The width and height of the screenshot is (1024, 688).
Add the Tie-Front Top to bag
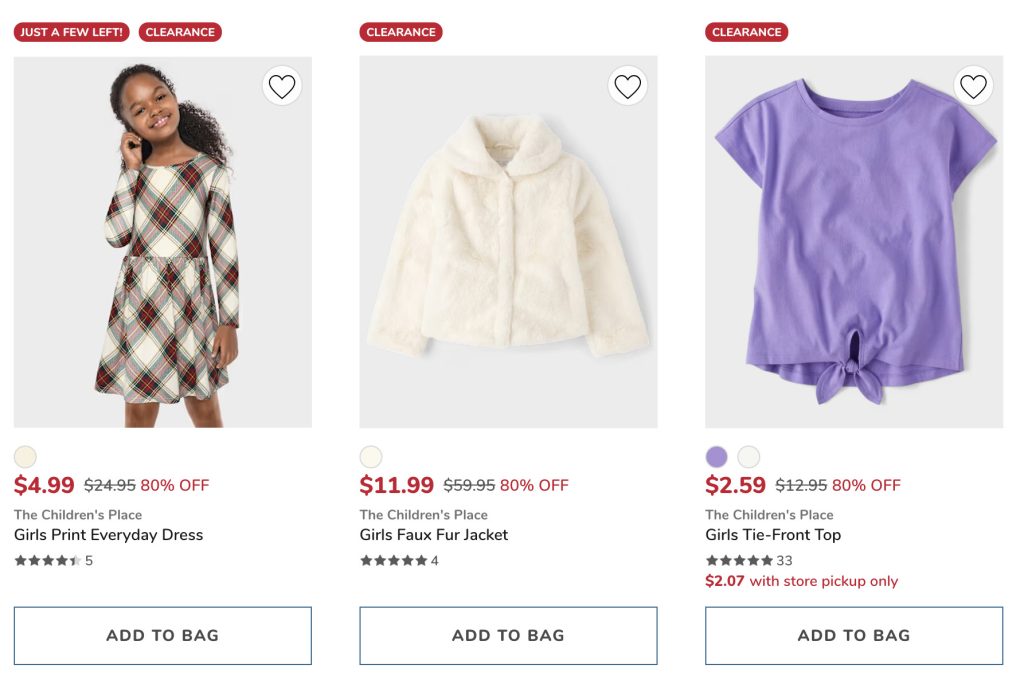click(853, 635)
